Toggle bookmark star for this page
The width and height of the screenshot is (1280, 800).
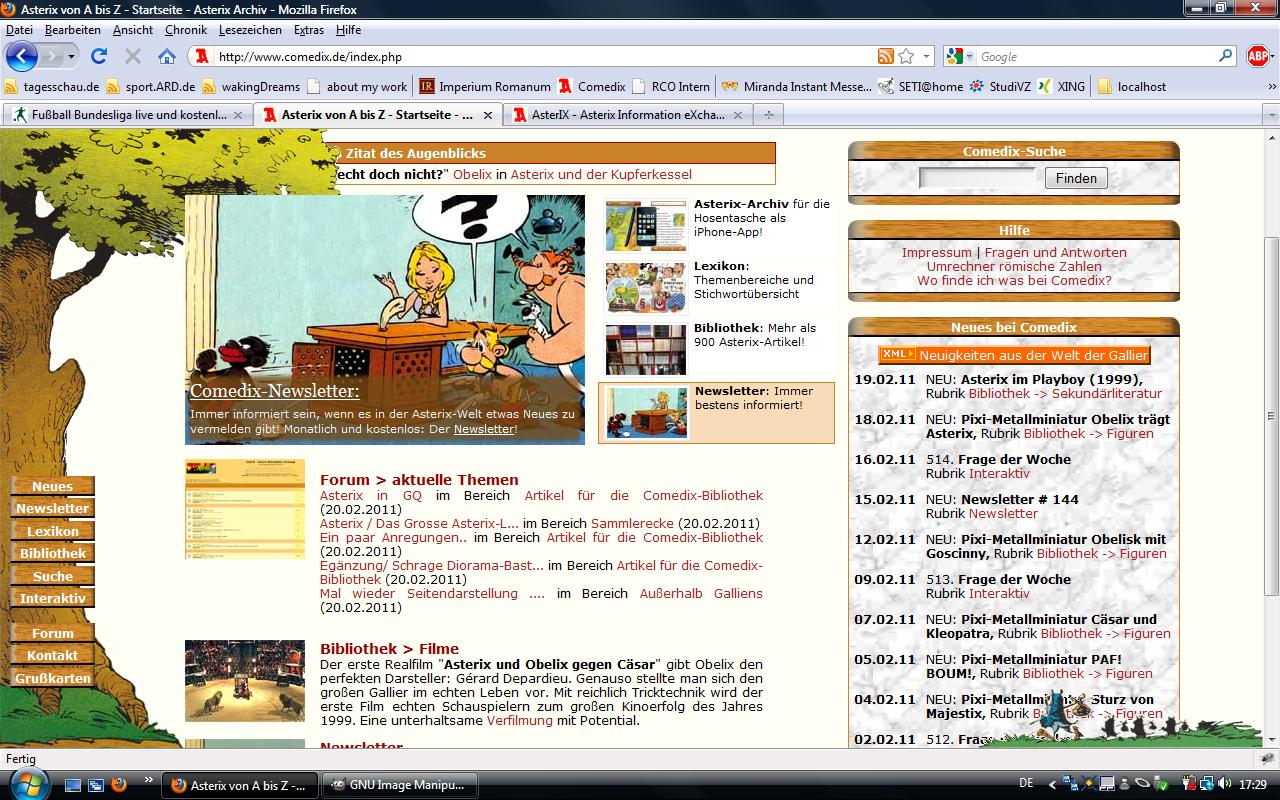coord(907,55)
